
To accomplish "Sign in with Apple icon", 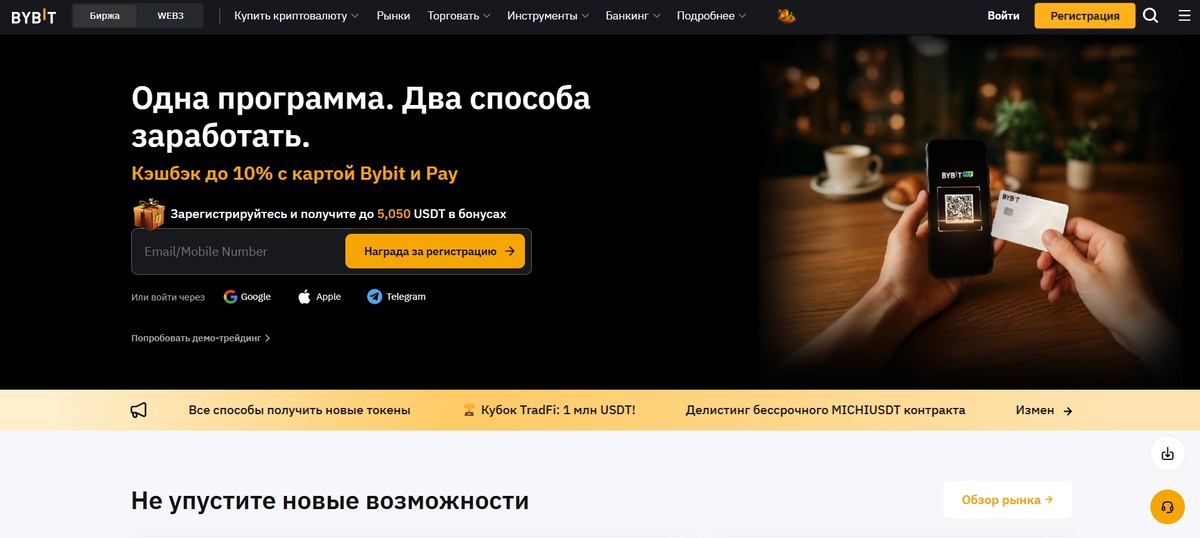I will (x=304, y=297).
